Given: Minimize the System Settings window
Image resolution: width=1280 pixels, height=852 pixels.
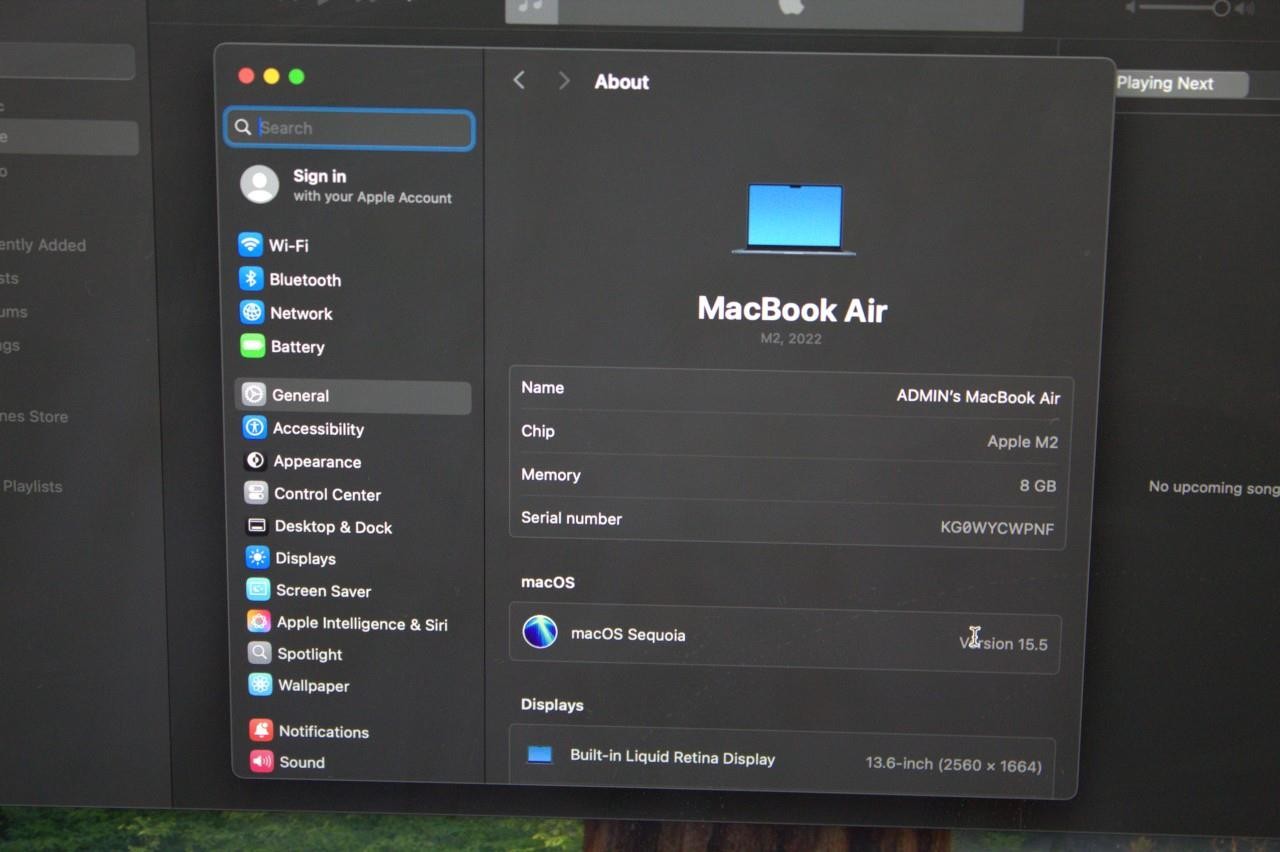Looking at the screenshot, I should click(271, 76).
